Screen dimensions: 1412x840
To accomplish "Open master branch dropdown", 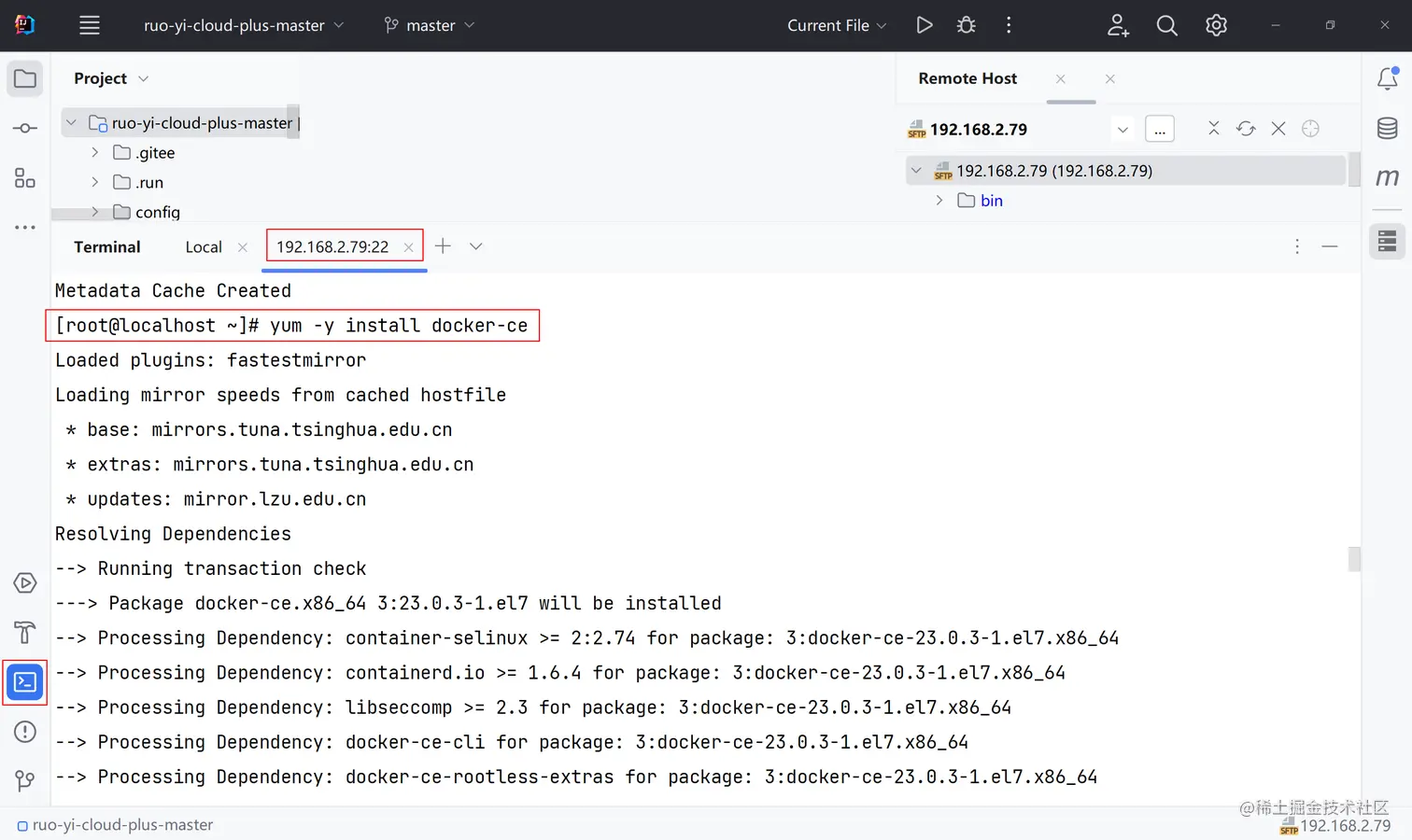I will click(x=430, y=25).
